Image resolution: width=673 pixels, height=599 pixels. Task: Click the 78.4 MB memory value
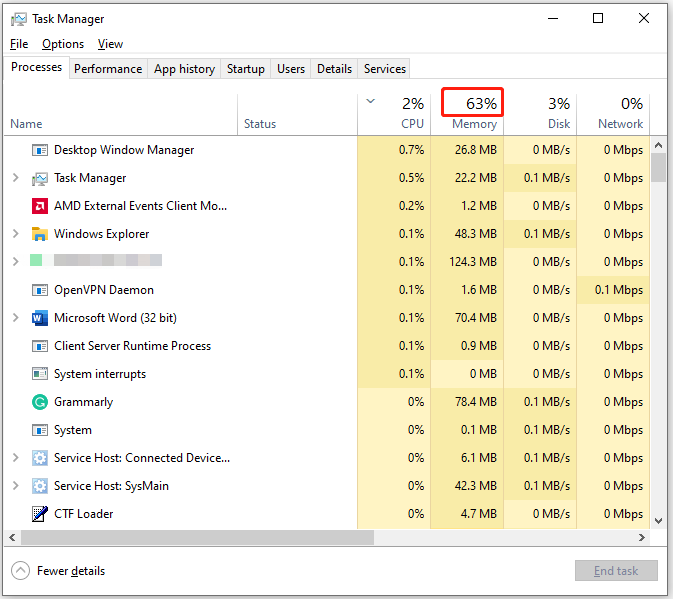(x=476, y=402)
